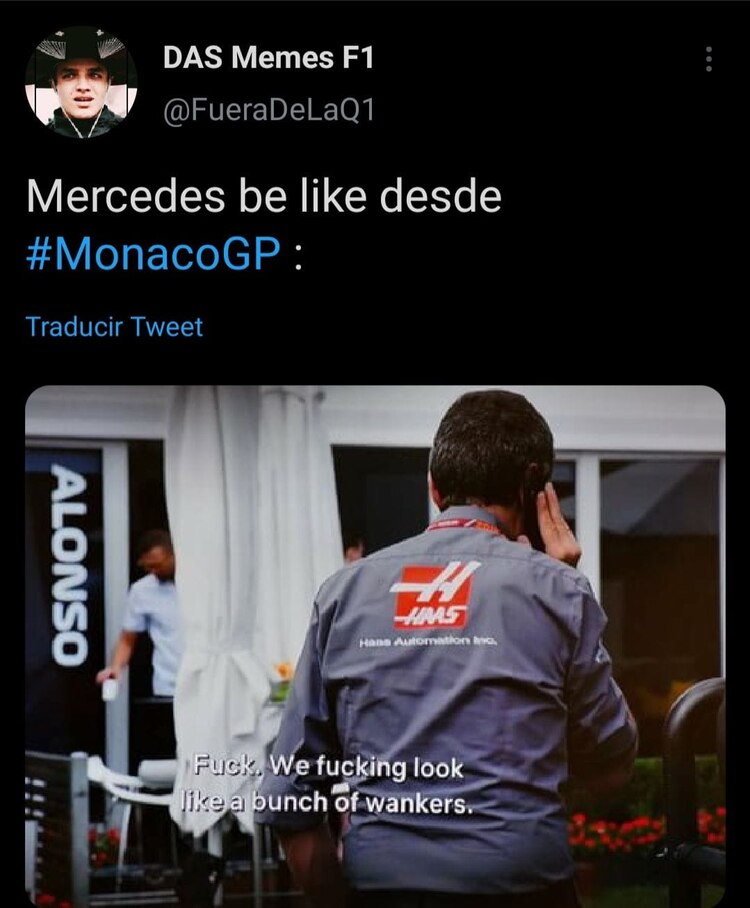This screenshot has height=908, width=750.
Task: Open the DAS Memes F1 profile avatar
Action: [81, 82]
